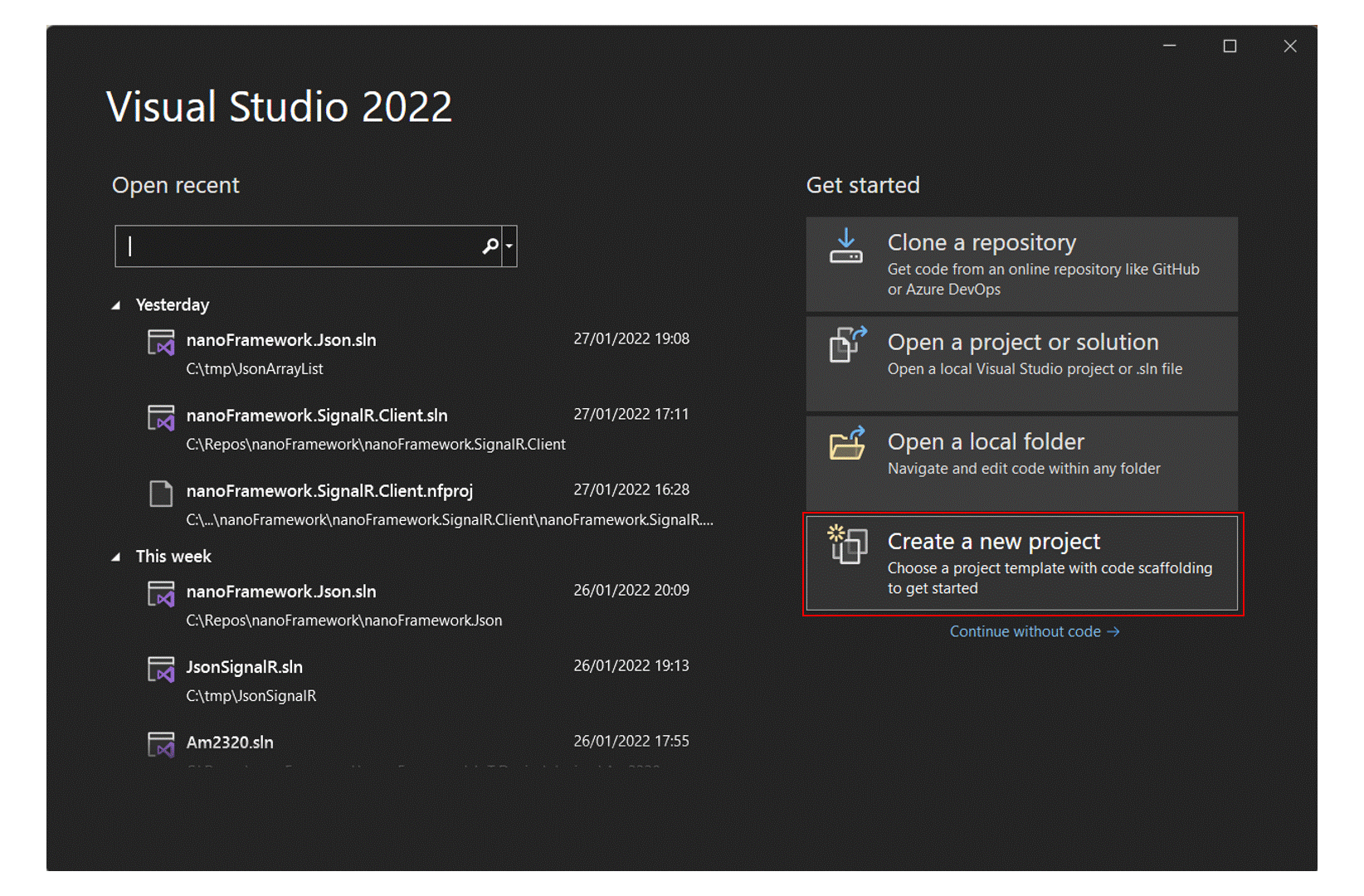The image size is (1364, 896).
Task: Click the path C:\tmp\JsonArrayList
Action: click(255, 369)
